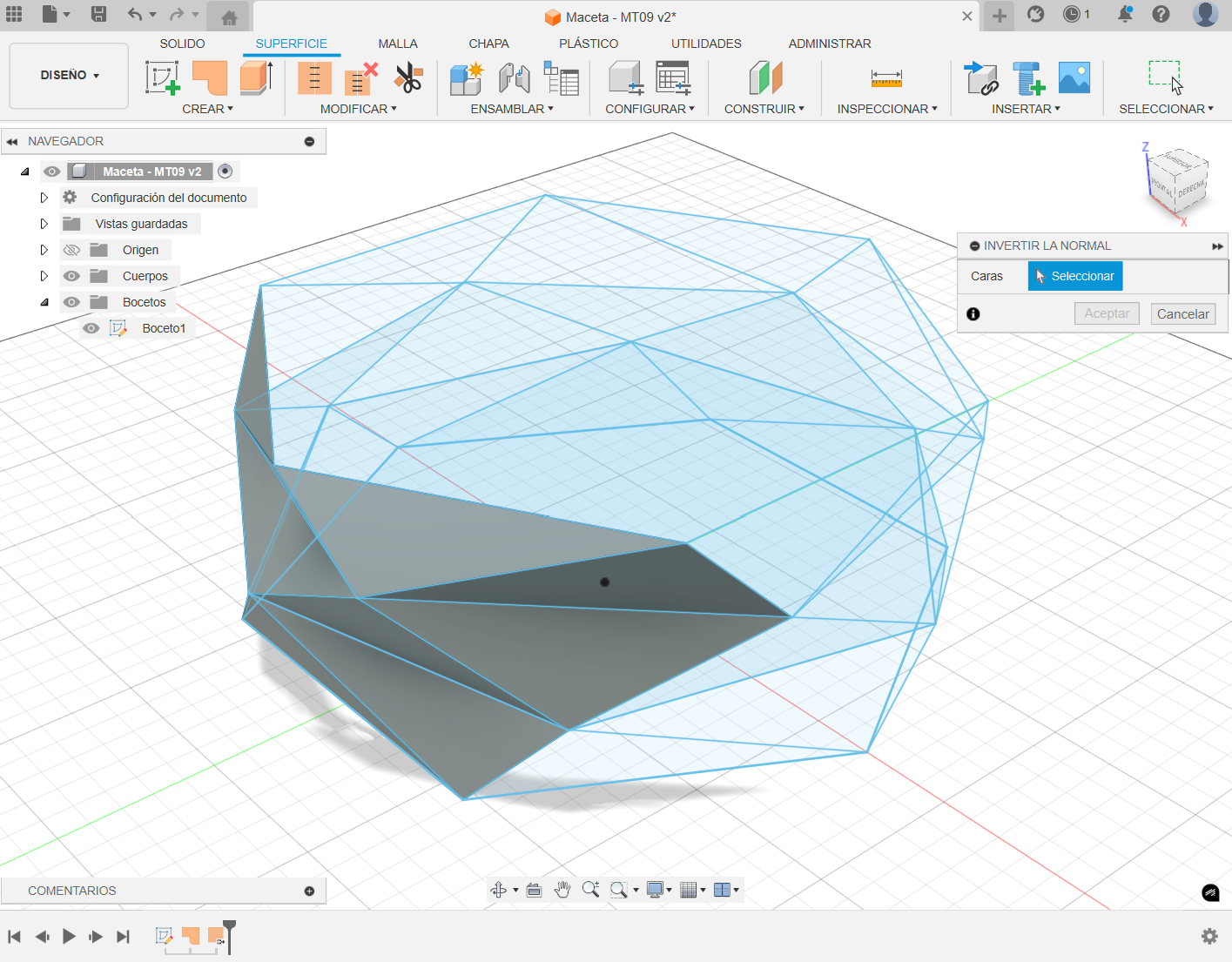Screen dimensions: 1232x962
Task: Select the Insert Derive tool
Action: (981, 77)
